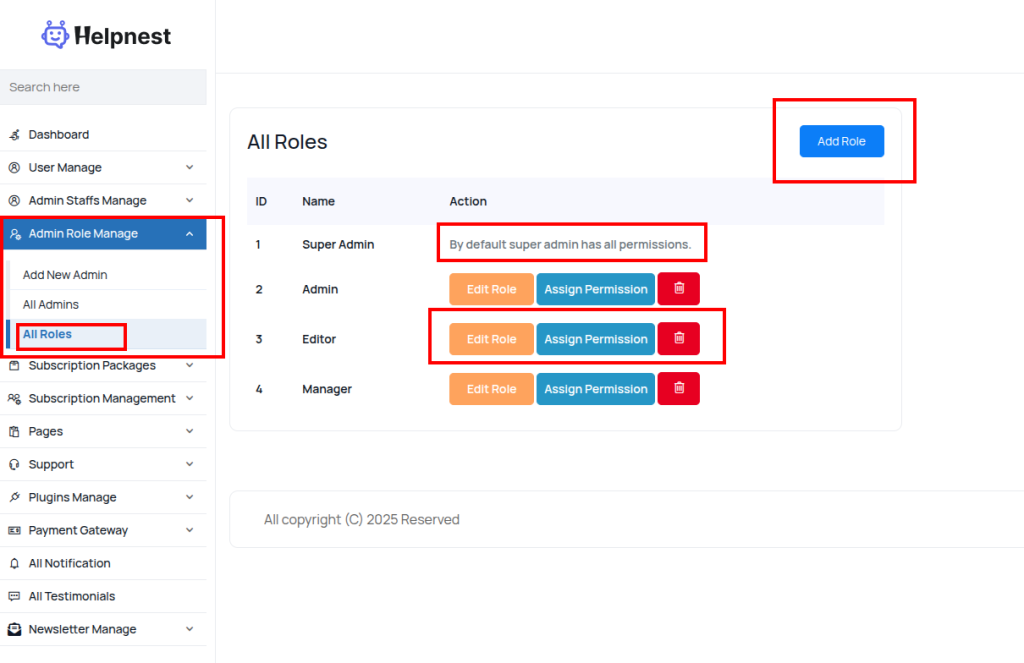Click trash icon in the Editor row
This screenshot has height=663, width=1024.
tap(679, 339)
